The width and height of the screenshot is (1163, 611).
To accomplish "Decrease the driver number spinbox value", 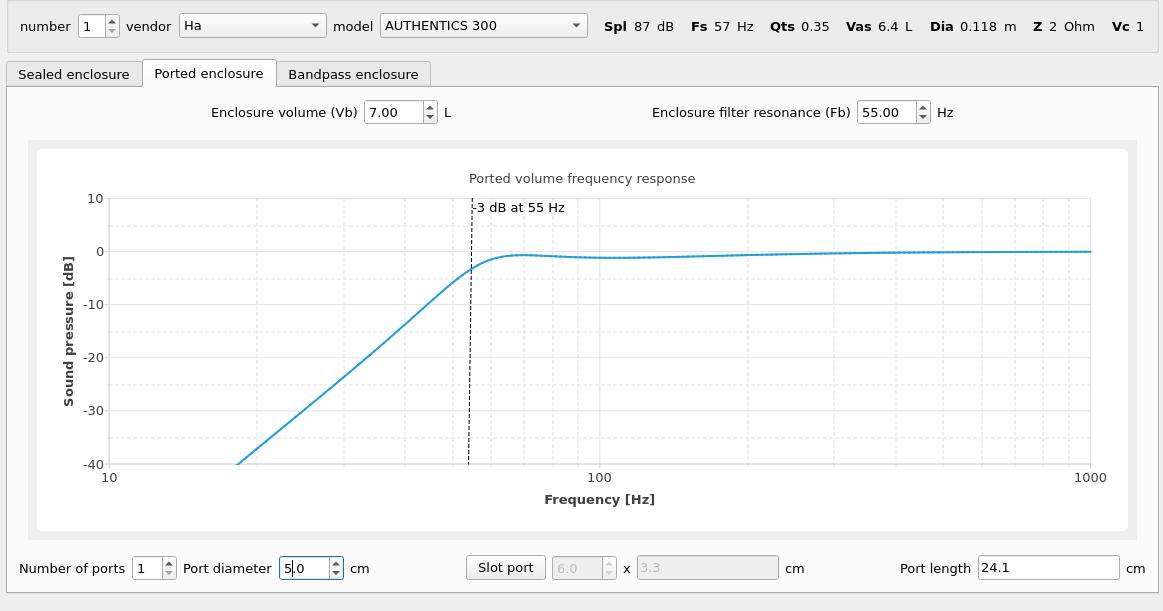I will tap(112, 31).
